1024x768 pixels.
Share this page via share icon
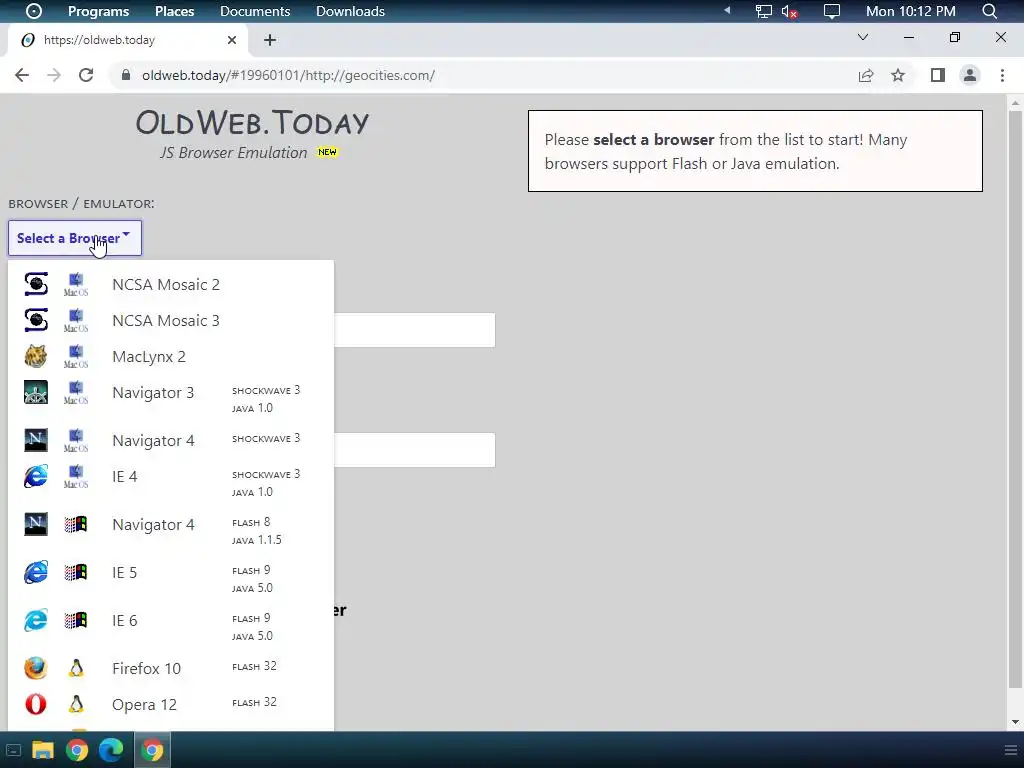866,75
